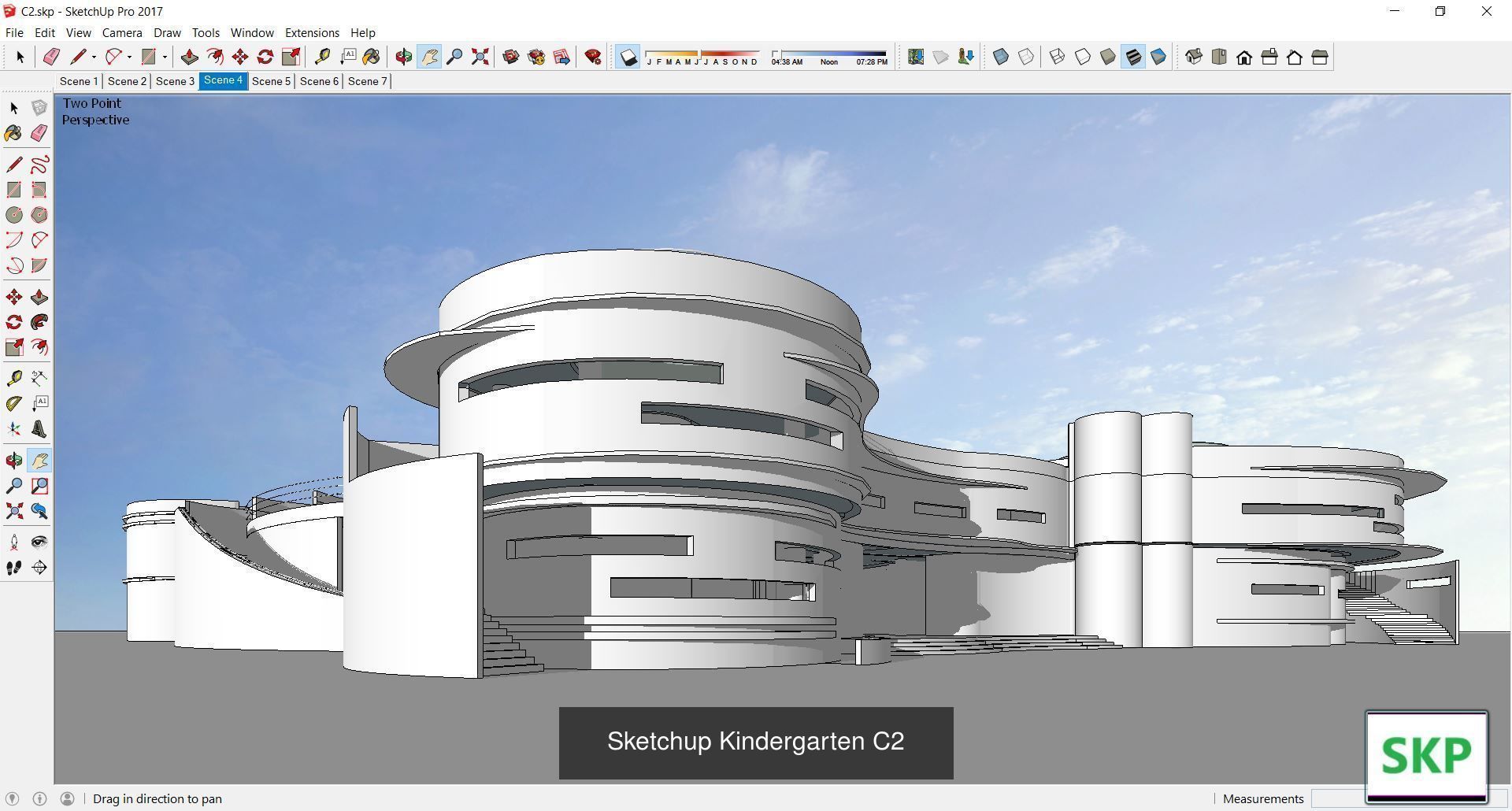
Task: Switch to Right standard view
Action: tap(1269, 57)
